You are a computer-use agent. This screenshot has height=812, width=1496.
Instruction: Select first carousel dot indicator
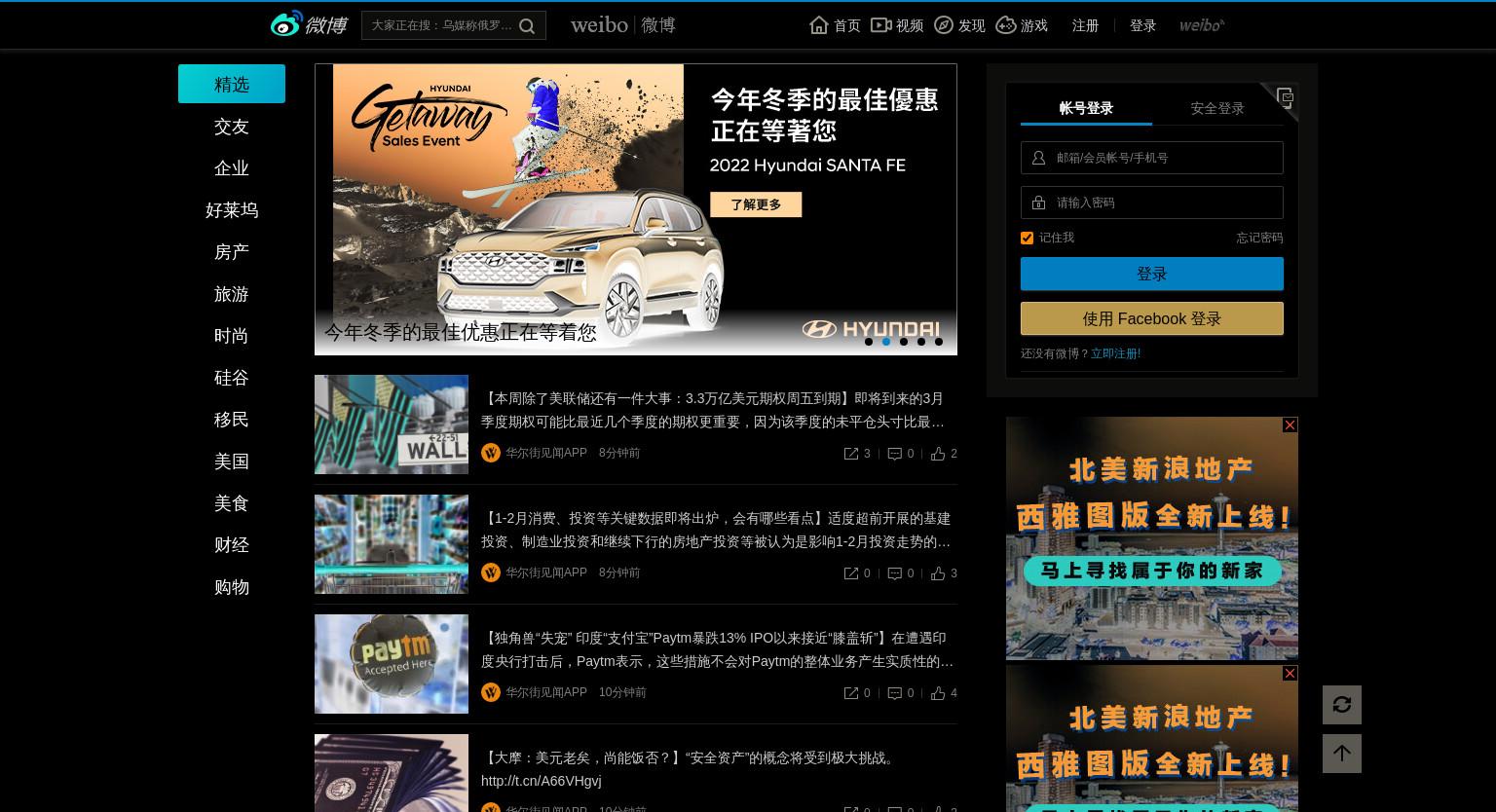click(x=869, y=342)
